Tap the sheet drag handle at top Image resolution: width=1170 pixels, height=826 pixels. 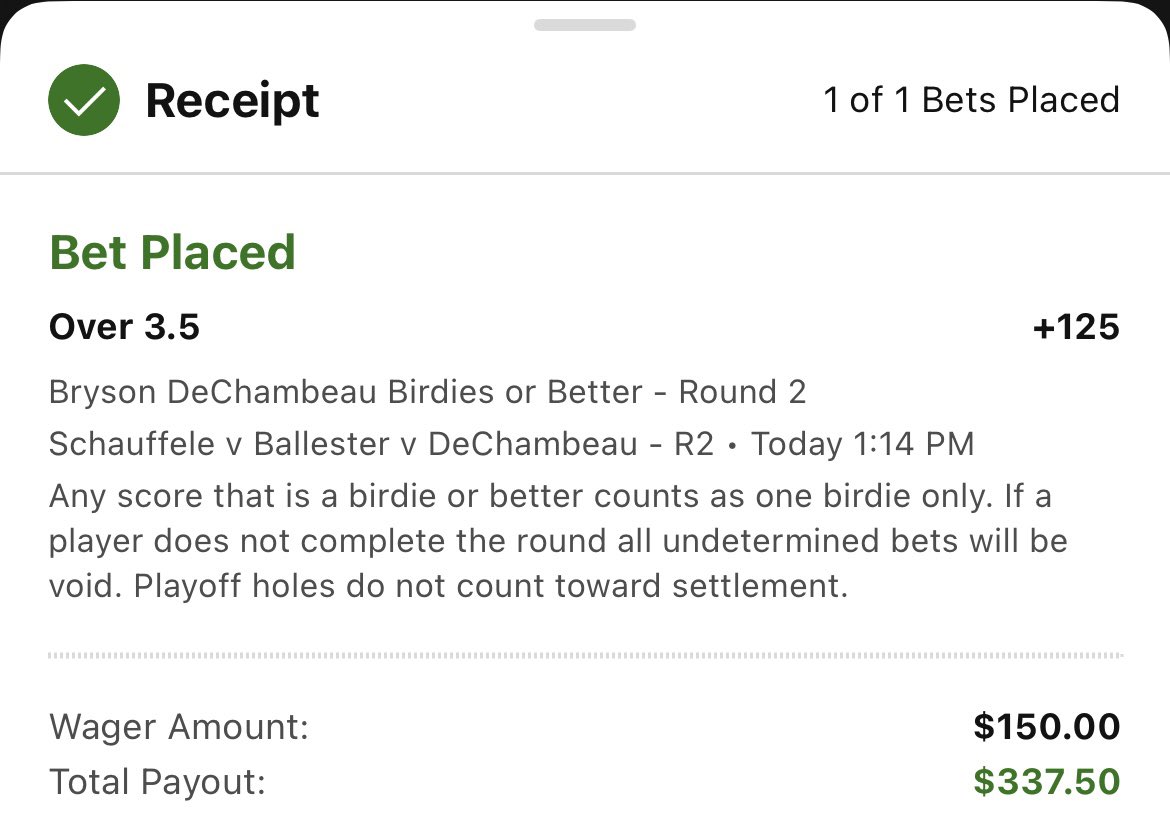coord(585,25)
